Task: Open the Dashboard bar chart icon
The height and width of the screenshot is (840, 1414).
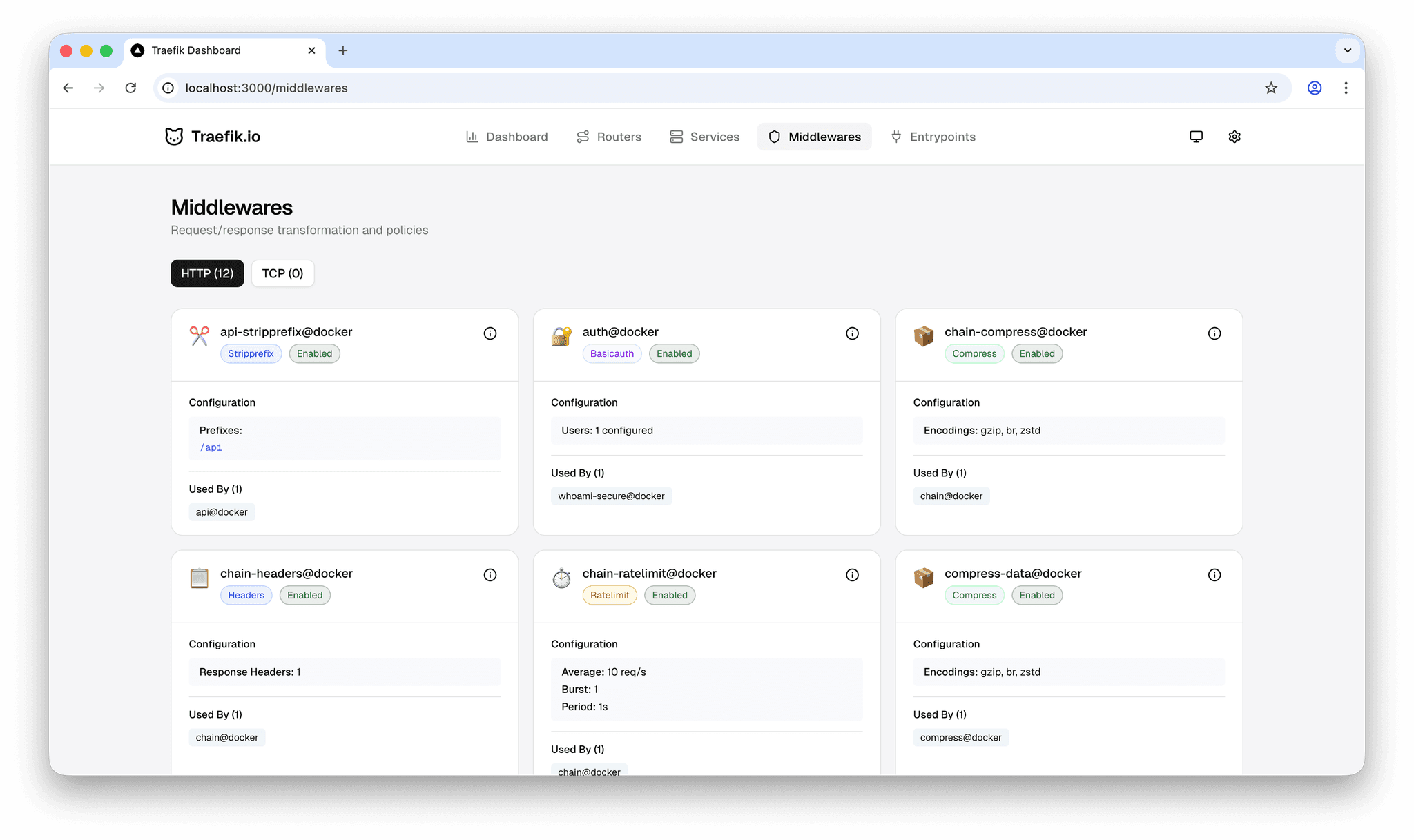Action: (472, 136)
